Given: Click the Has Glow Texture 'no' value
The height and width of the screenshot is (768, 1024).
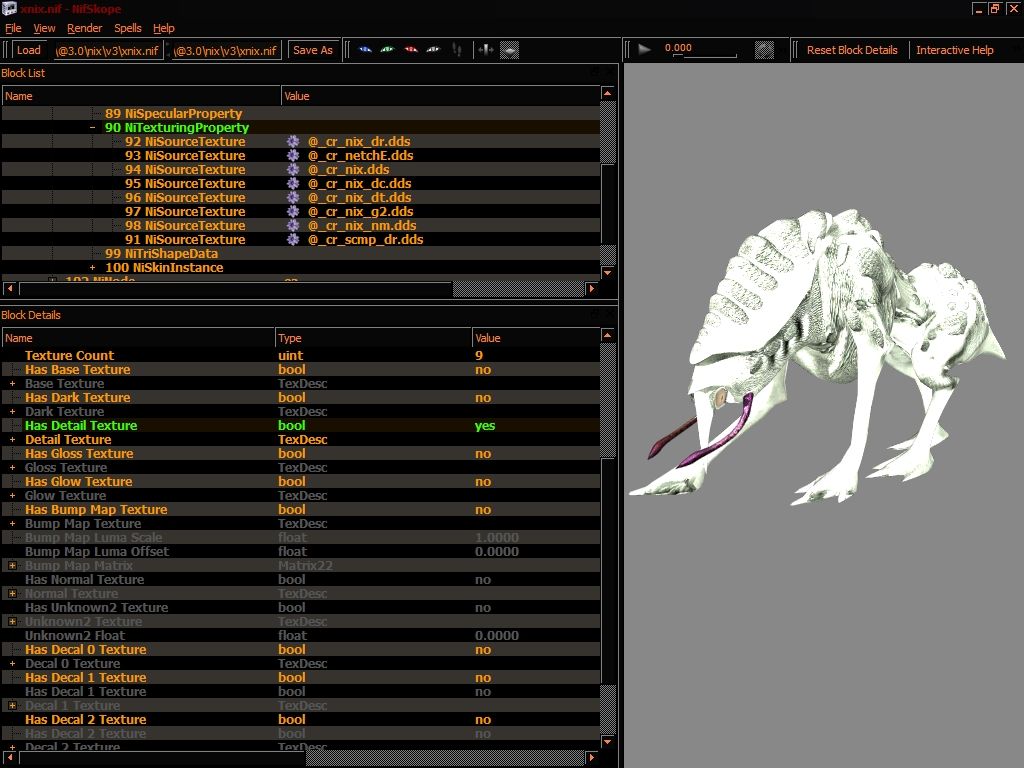Looking at the screenshot, I should click(483, 482).
